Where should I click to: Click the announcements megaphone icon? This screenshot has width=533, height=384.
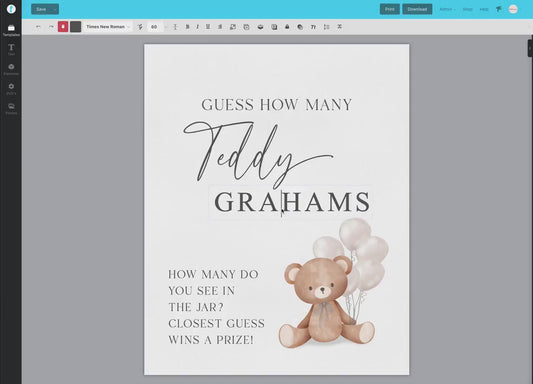click(499, 9)
